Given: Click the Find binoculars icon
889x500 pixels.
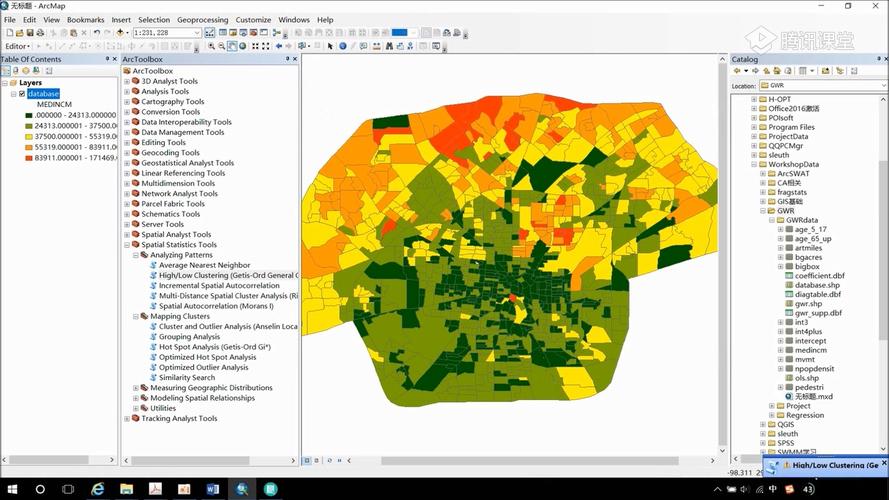Looking at the screenshot, I should coord(390,46).
